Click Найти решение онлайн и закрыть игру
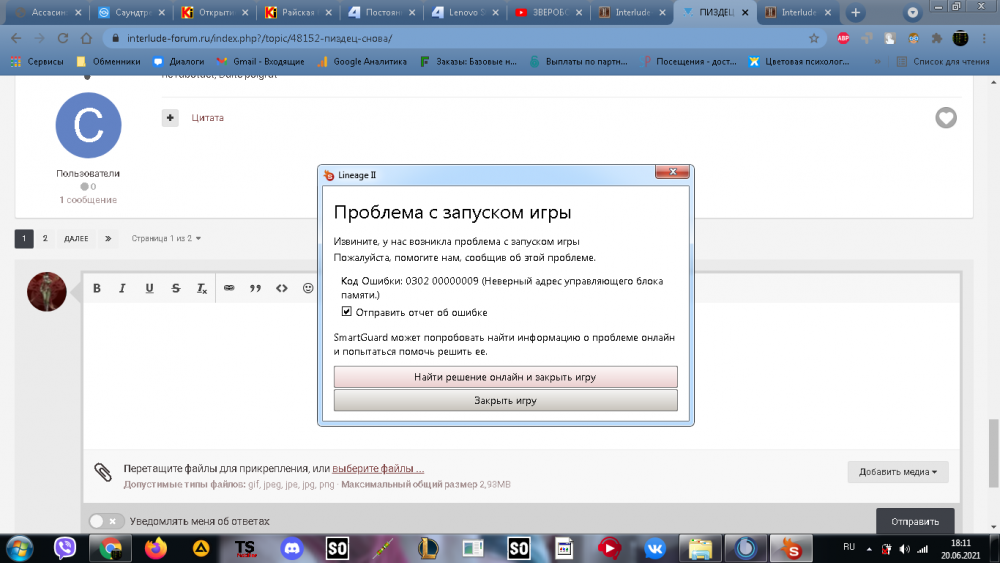The width and height of the screenshot is (1000, 563). pyautogui.click(x=505, y=377)
